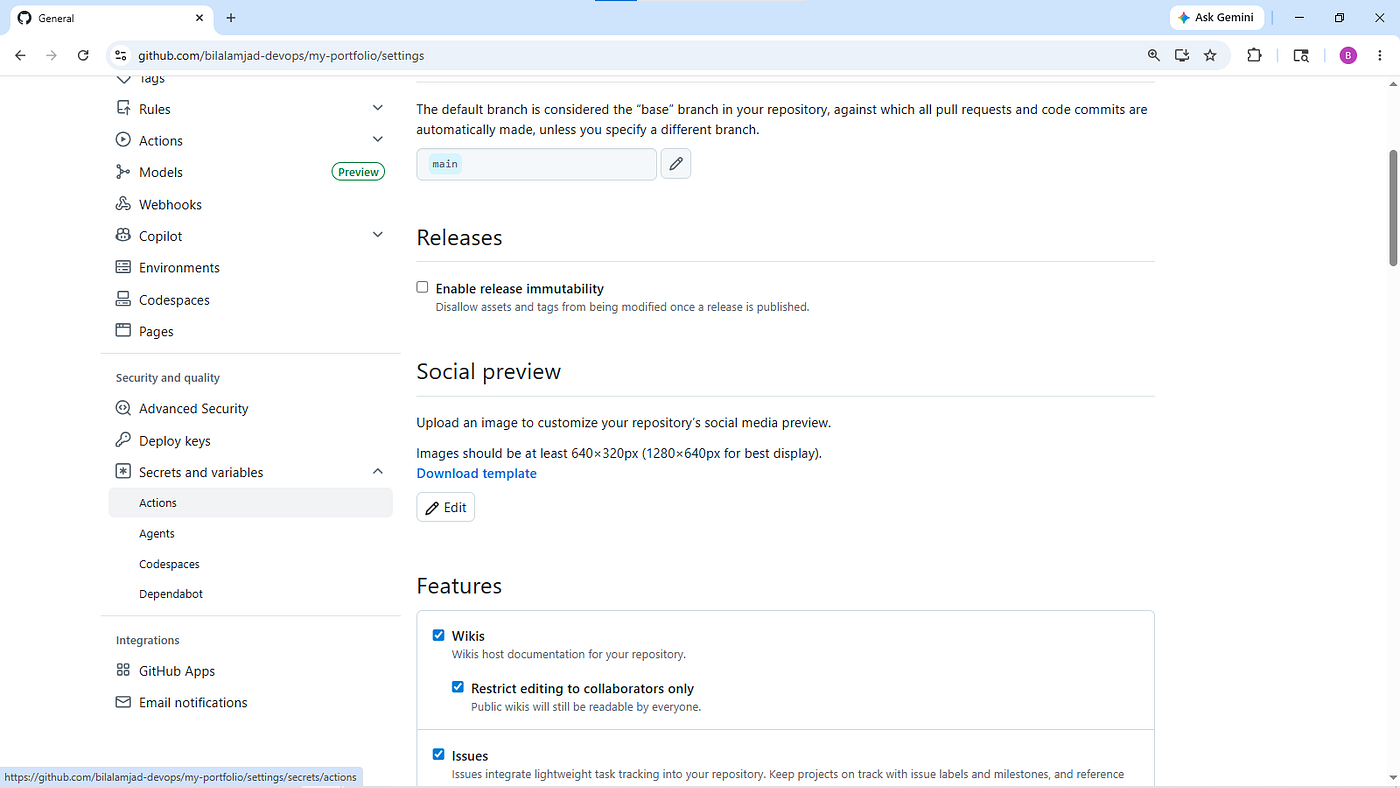Click the pencil icon to rename default branch
Viewport: 1400px width, 788px height.
[x=676, y=164]
